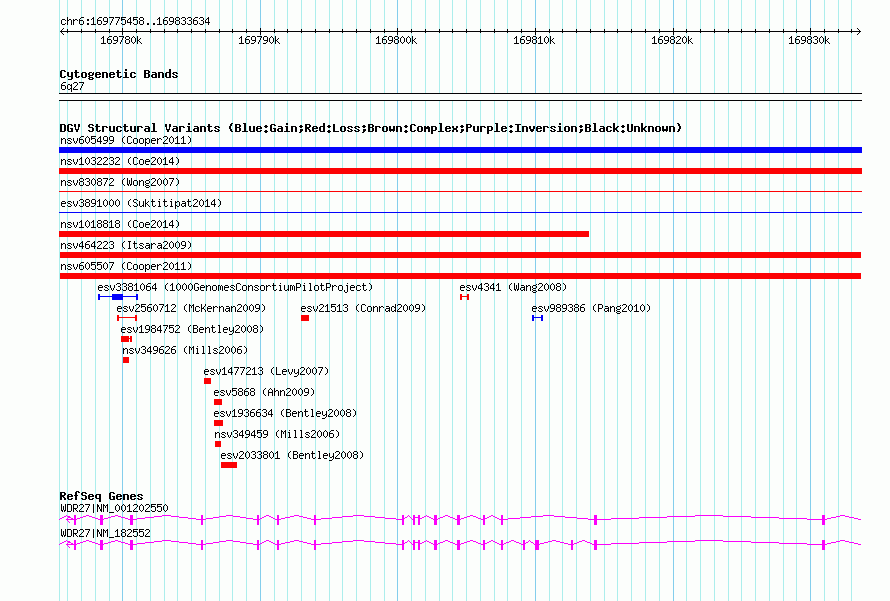Image resolution: width=890 pixels, height=601 pixels.
Task: Open the nsv1018818 (Coe2014) label
Action: click(120, 224)
